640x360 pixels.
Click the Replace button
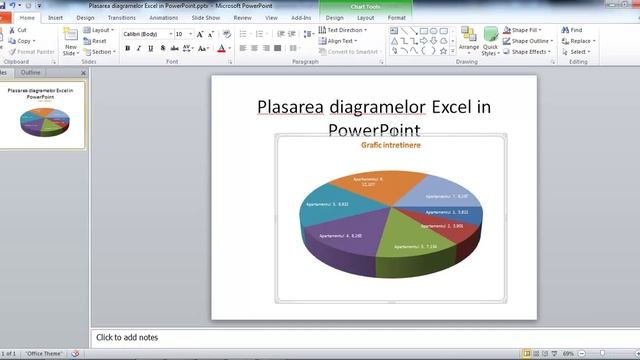(578, 41)
